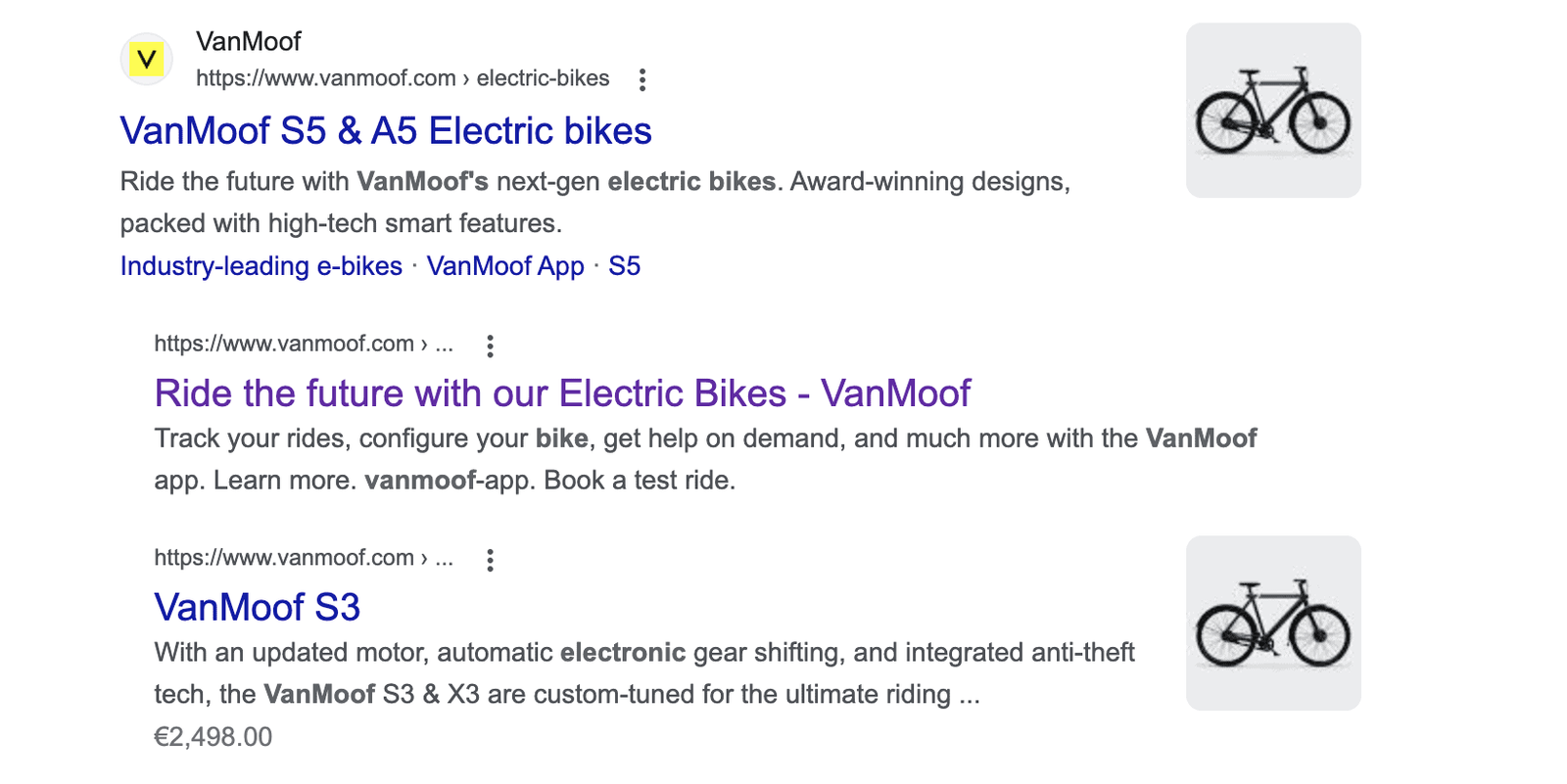Image resolution: width=1567 pixels, height=784 pixels.
Task: Open 'Ride the future with our Electric Bikes' link
Action: click(x=562, y=393)
